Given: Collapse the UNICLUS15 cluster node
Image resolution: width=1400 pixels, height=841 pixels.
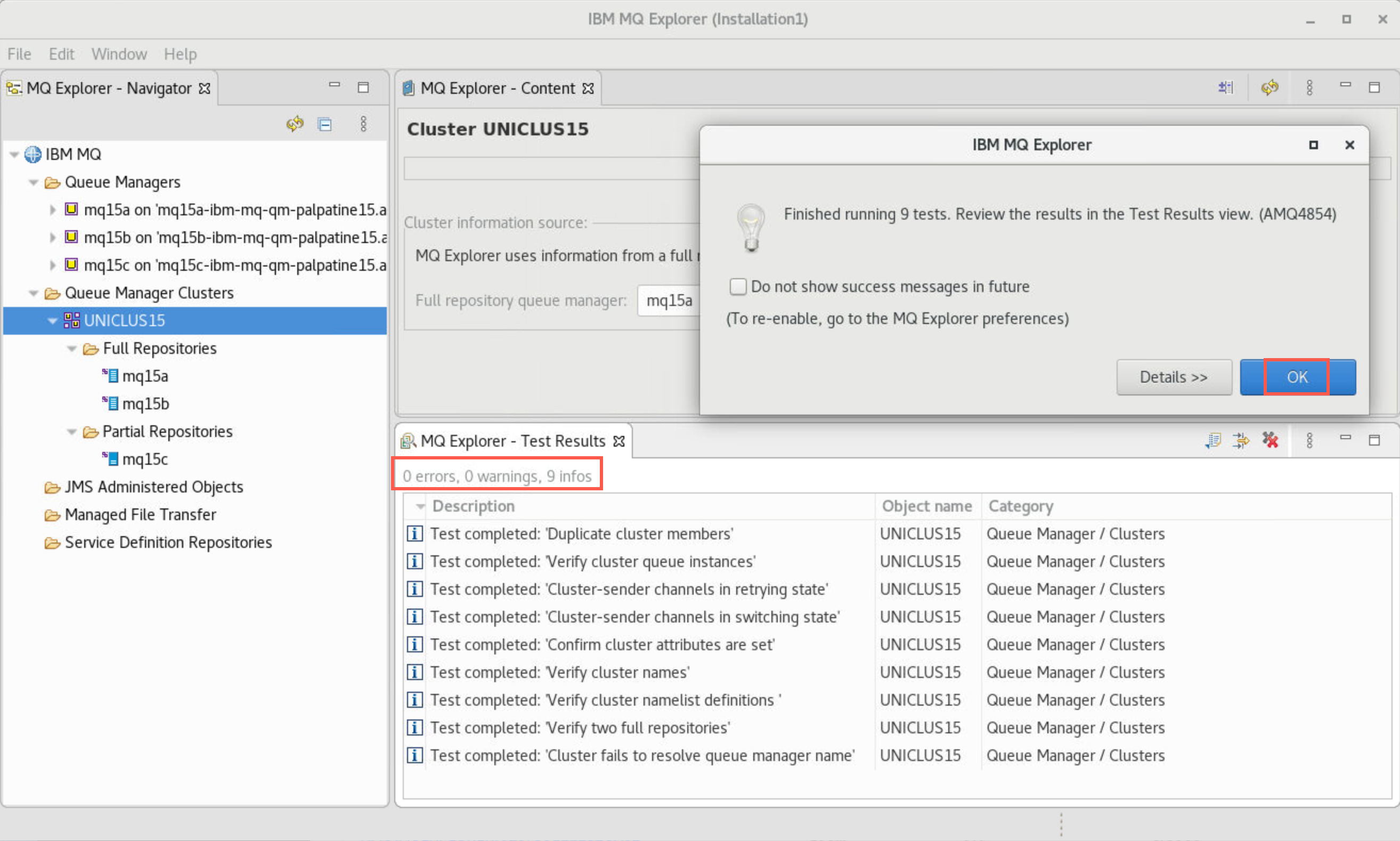Looking at the screenshot, I should 53,321.
